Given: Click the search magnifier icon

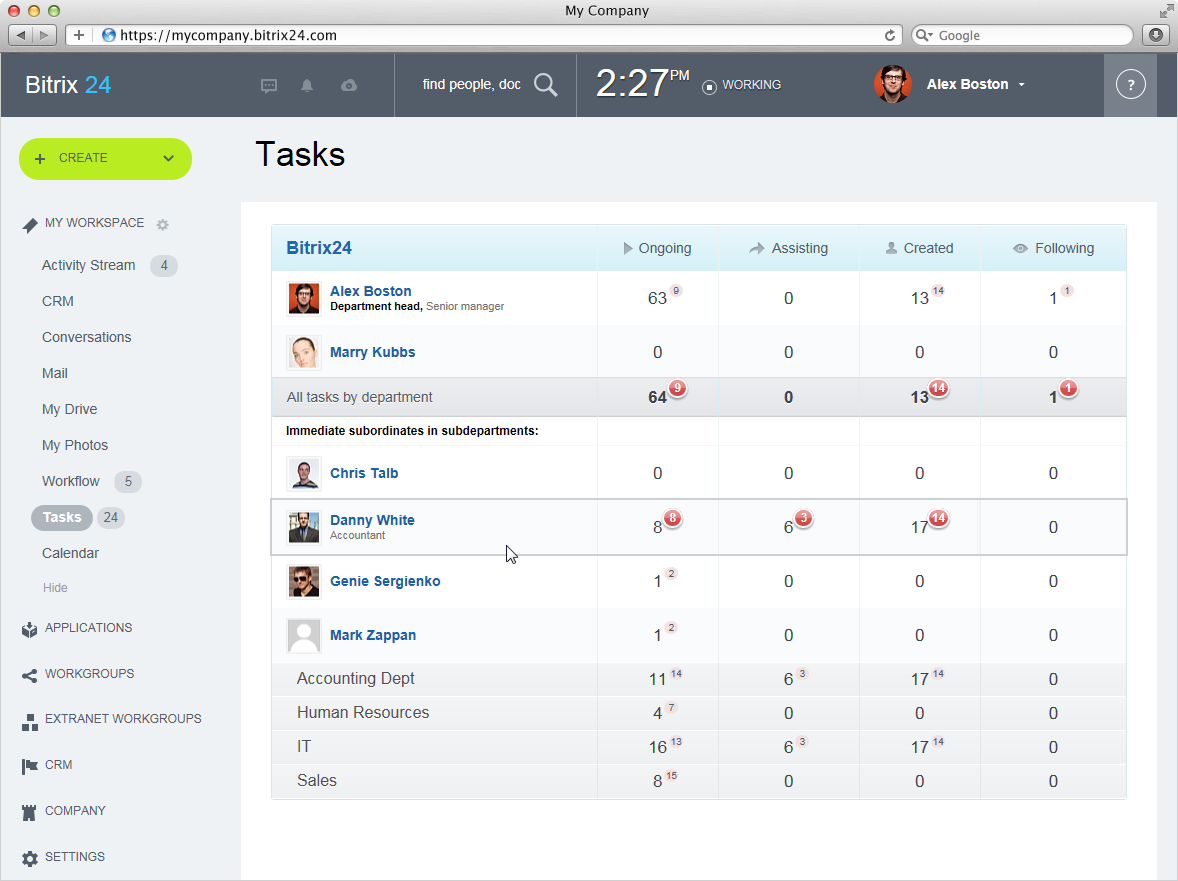Looking at the screenshot, I should (546, 85).
